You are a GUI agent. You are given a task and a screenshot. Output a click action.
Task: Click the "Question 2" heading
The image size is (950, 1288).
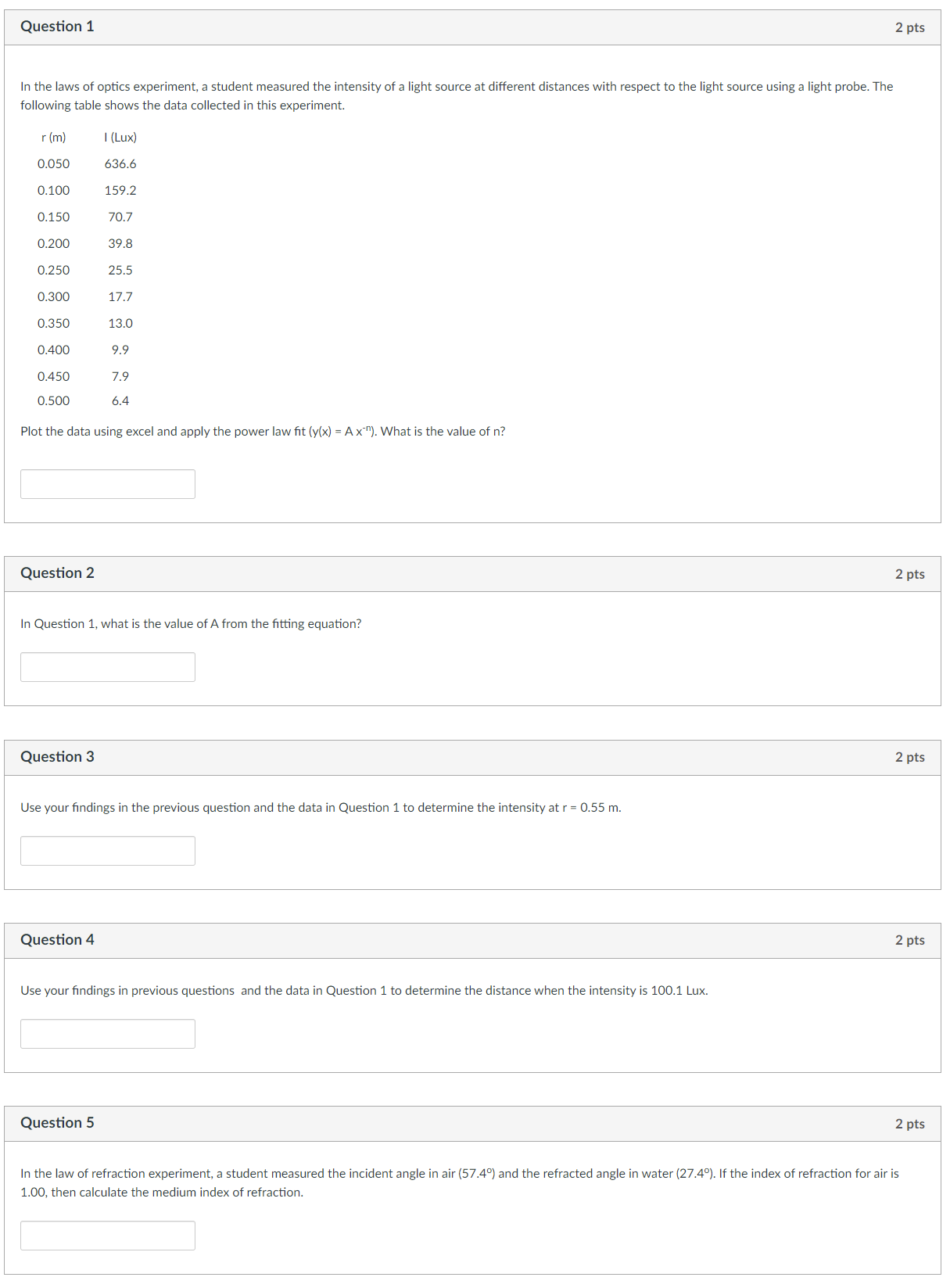(x=57, y=573)
